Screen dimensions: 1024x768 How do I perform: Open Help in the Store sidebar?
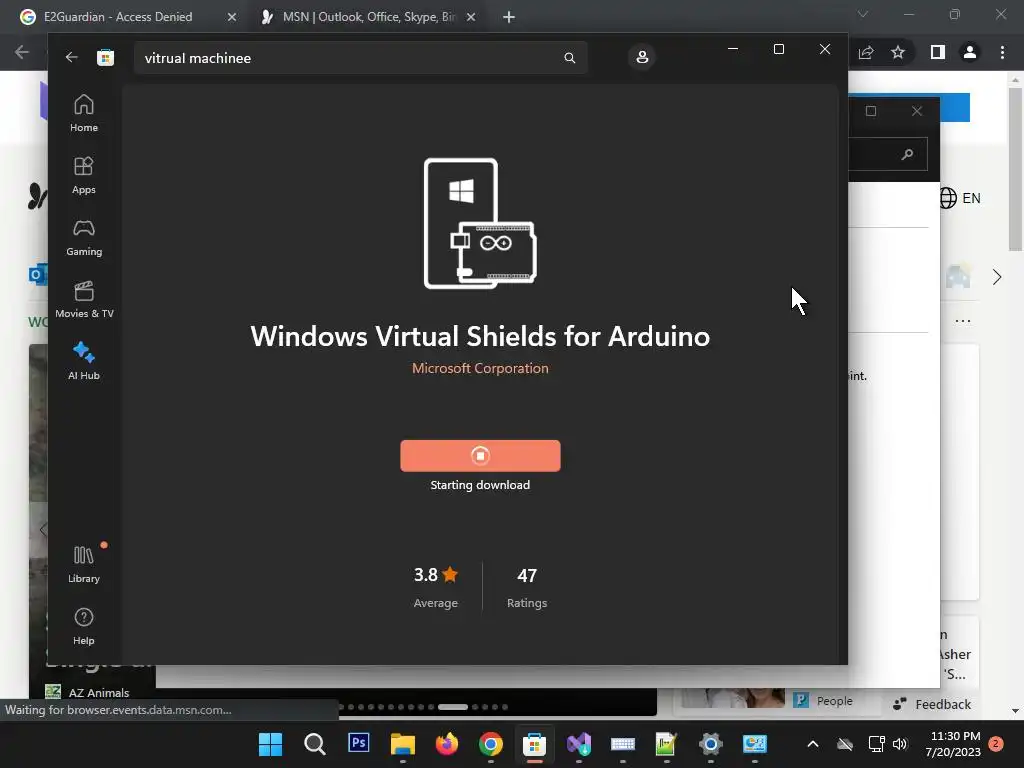pyautogui.click(x=84, y=627)
